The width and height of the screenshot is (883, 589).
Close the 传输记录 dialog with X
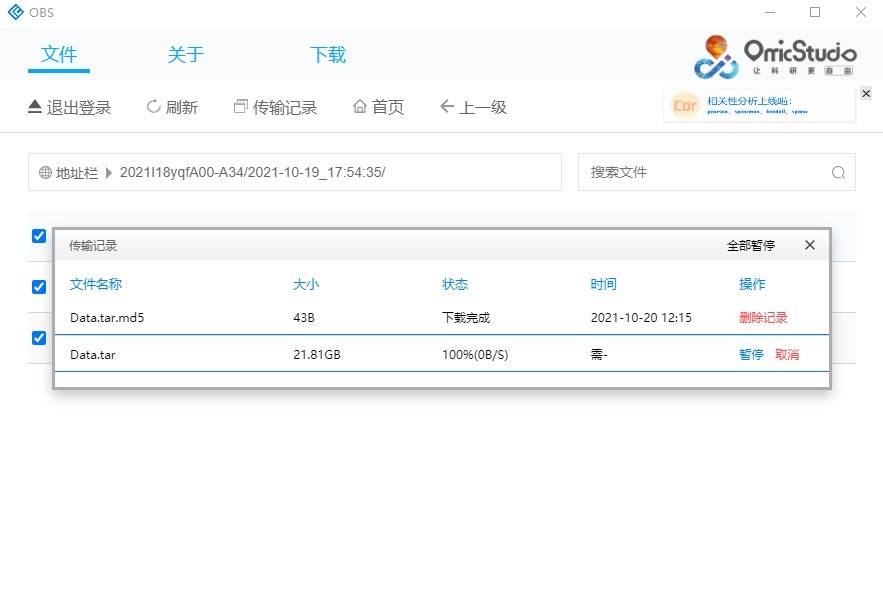[x=810, y=245]
